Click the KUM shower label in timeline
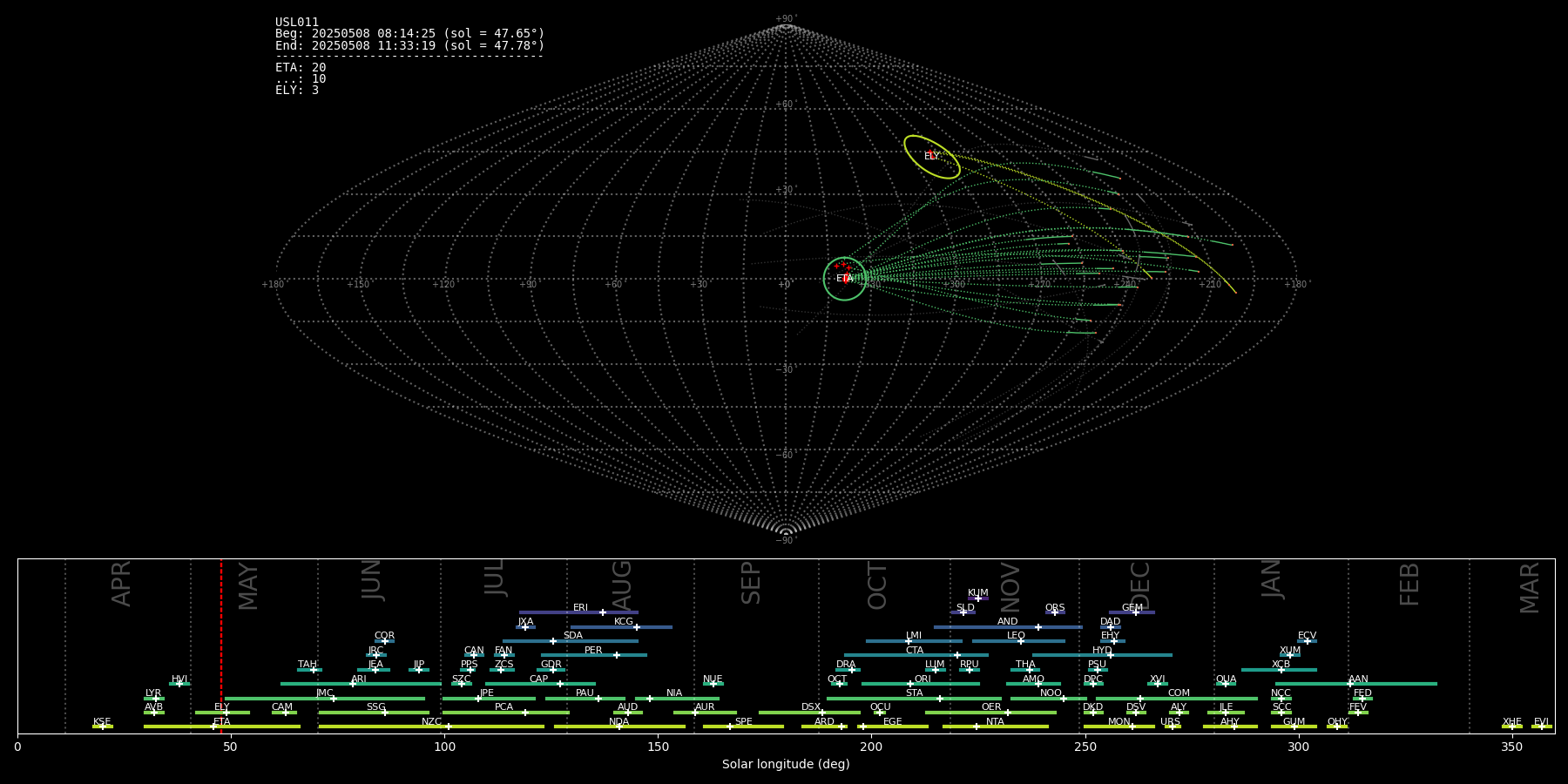 pyautogui.click(x=978, y=592)
